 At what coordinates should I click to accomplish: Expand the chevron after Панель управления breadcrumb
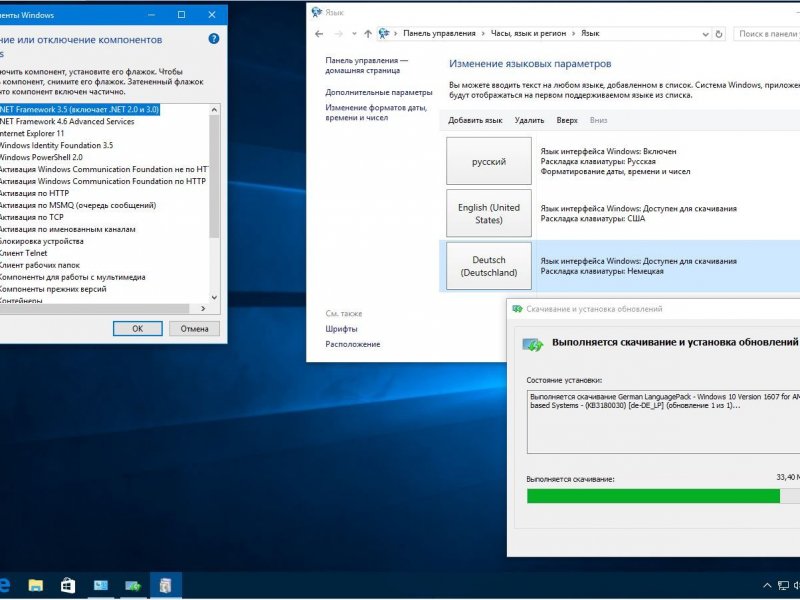pyautogui.click(x=483, y=34)
